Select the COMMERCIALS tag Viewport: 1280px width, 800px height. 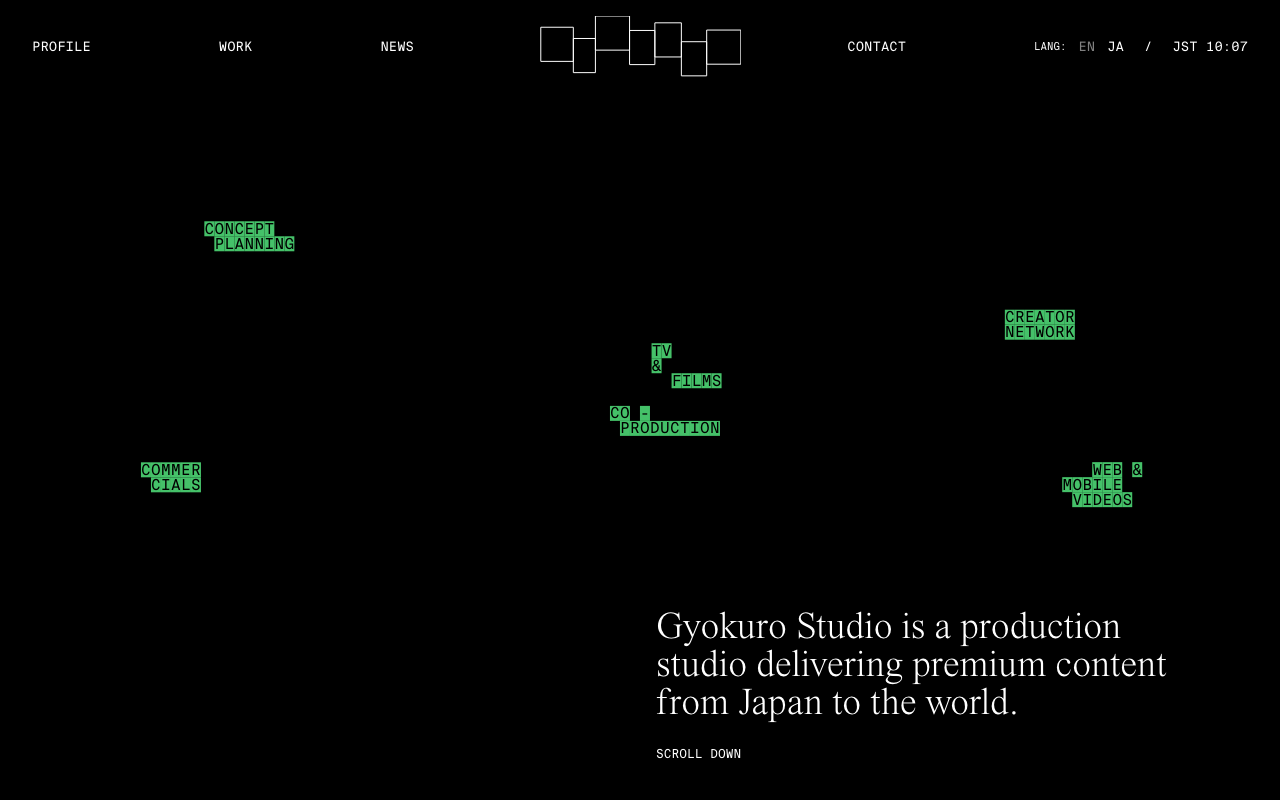(171, 477)
